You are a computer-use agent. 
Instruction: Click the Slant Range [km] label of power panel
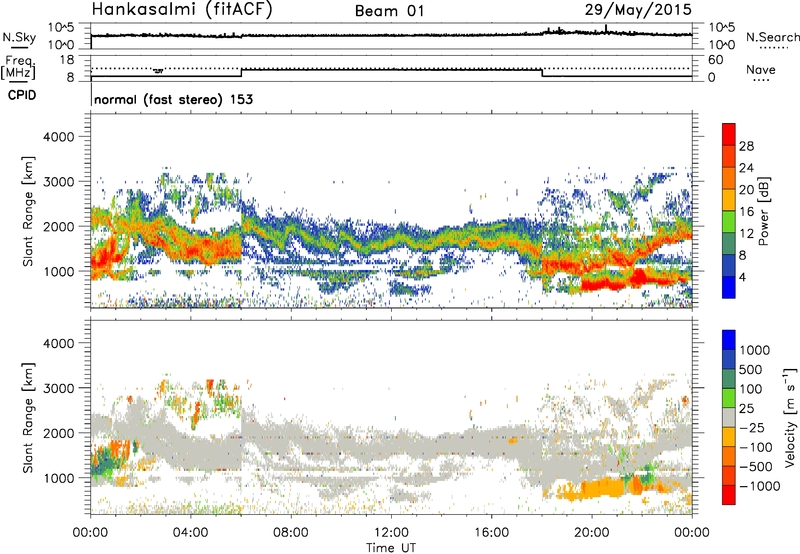[28, 211]
